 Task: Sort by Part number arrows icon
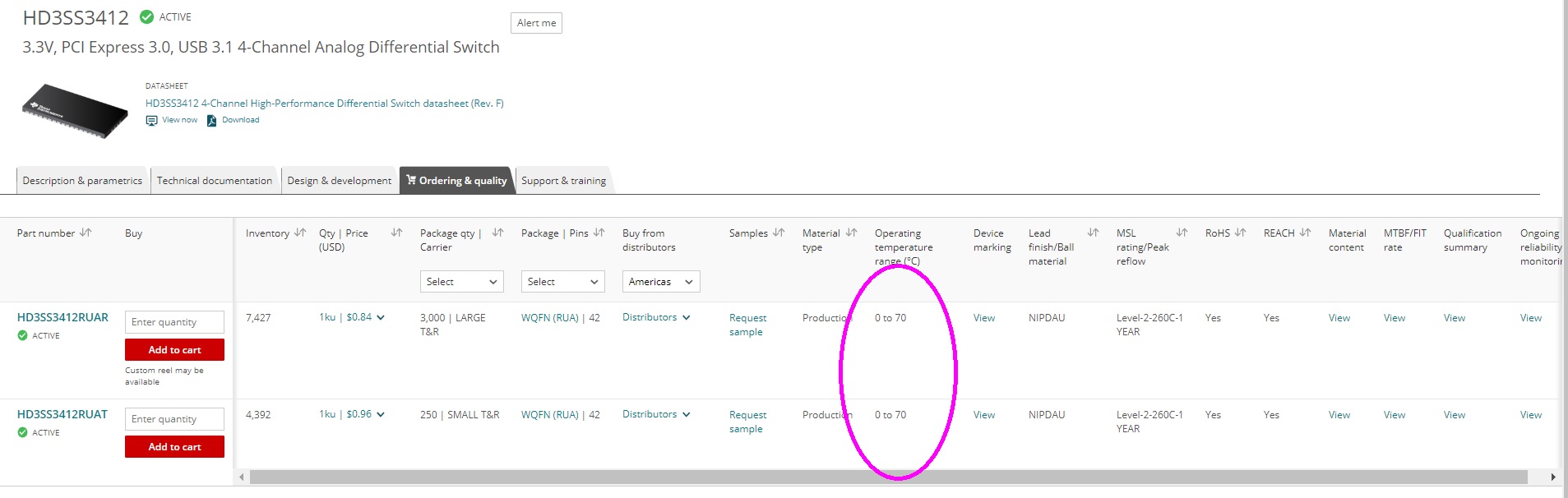tap(86, 233)
